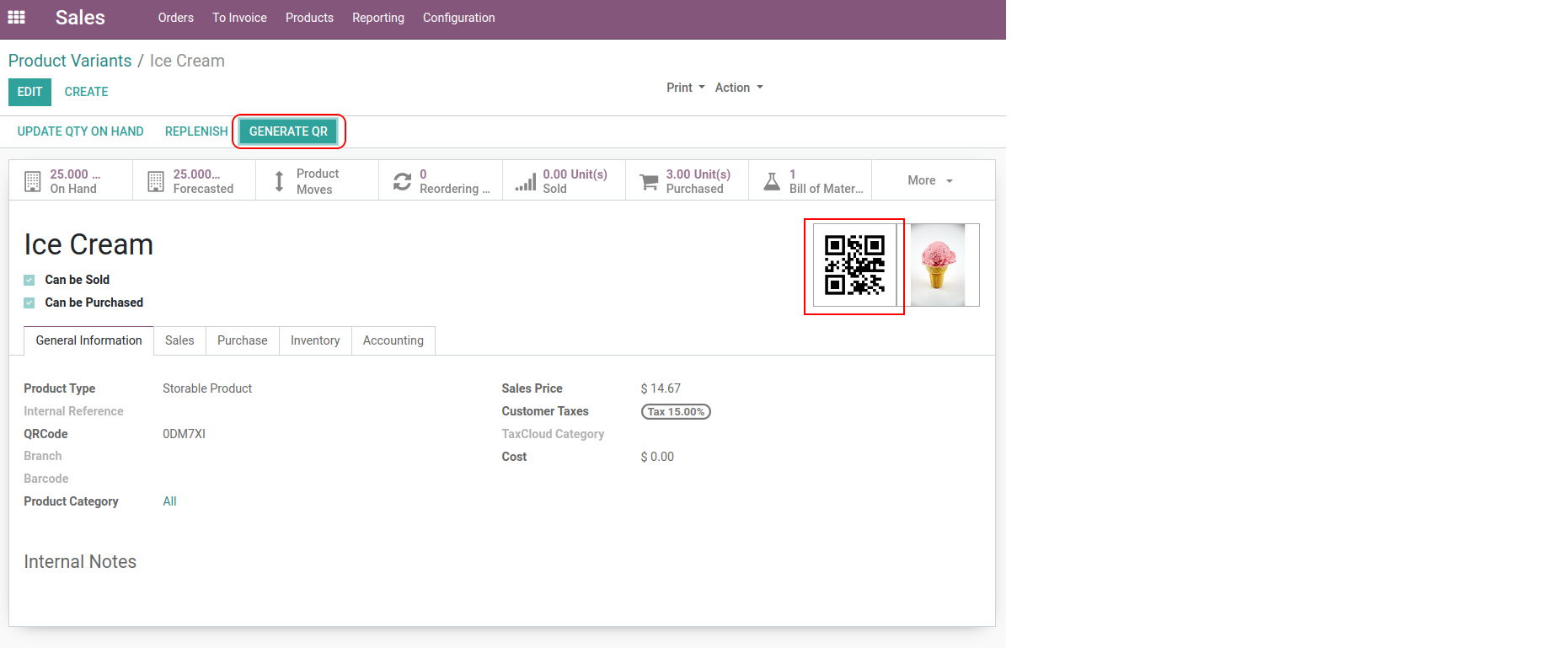The height and width of the screenshot is (648, 1568).
Task: Open the Reporting menu
Action: click(x=377, y=18)
